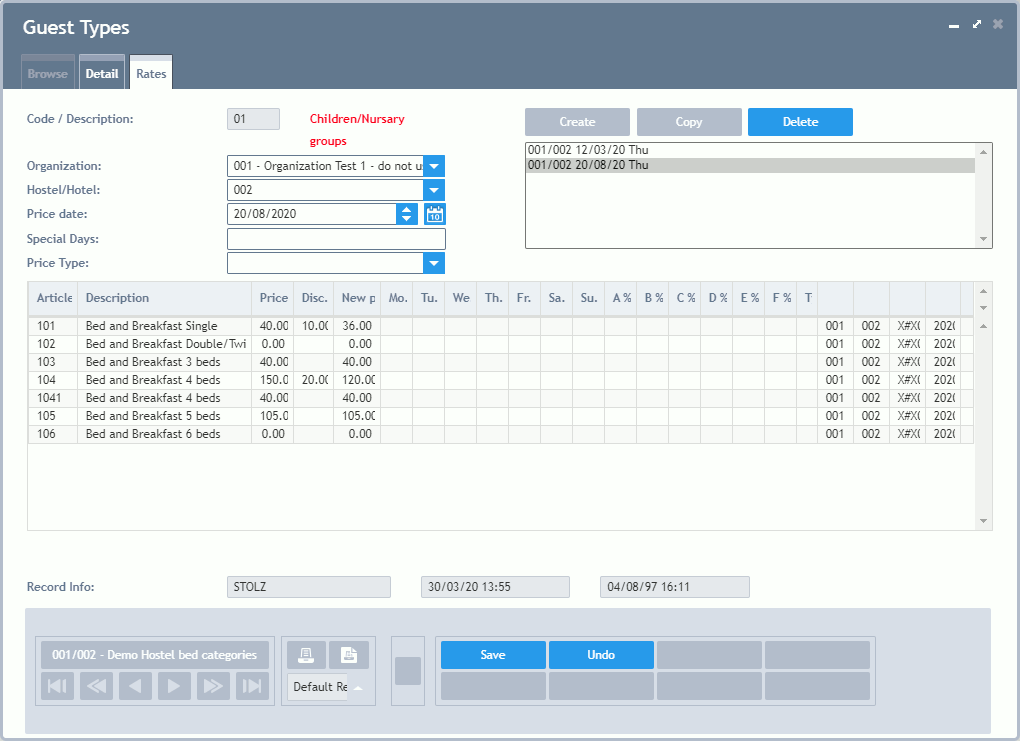Go to the last record

point(252,686)
